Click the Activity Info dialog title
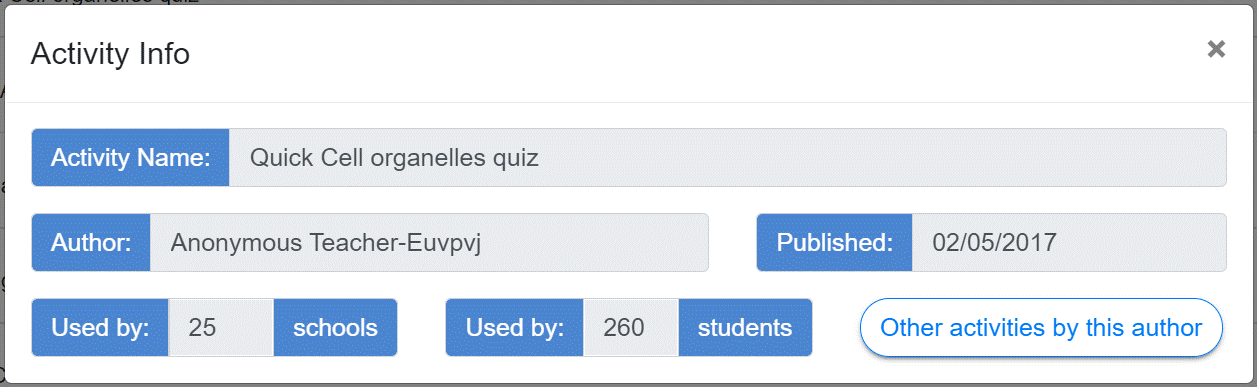1257x387 pixels. click(x=110, y=53)
